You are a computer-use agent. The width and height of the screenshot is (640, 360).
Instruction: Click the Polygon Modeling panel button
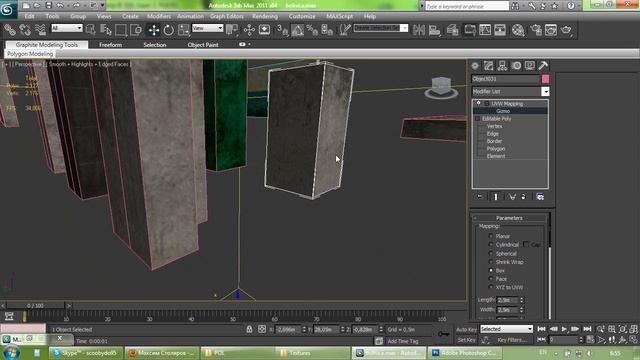coord(30,54)
